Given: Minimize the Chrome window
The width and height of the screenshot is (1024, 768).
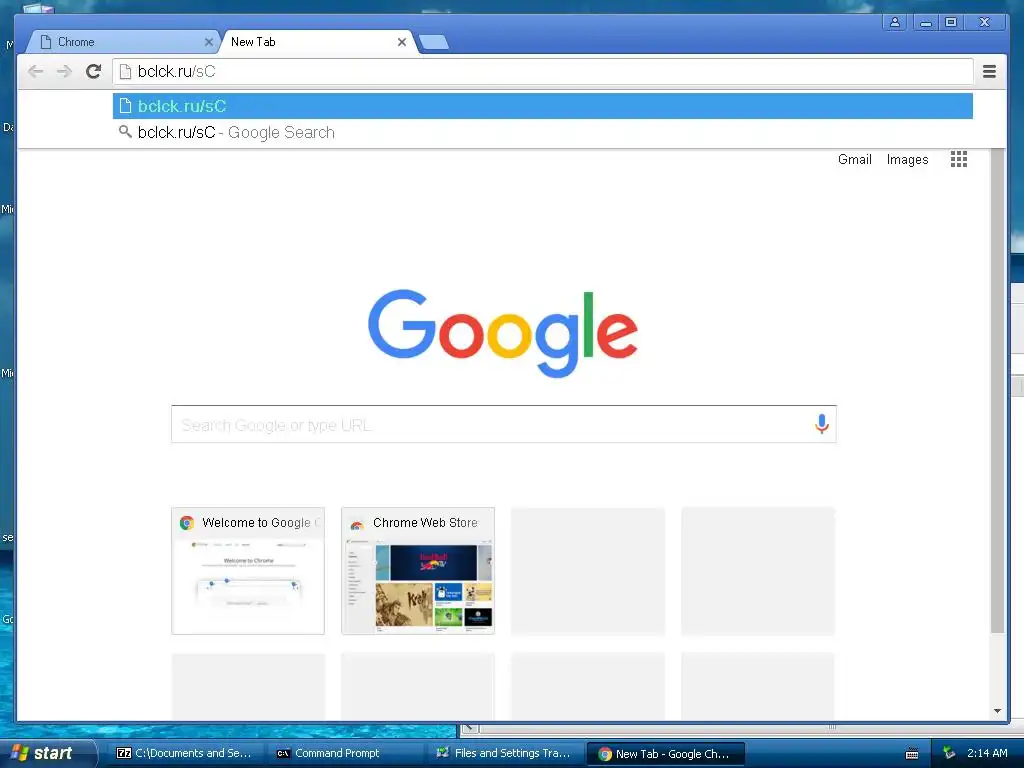Looking at the screenshot, I should point(926,22).
